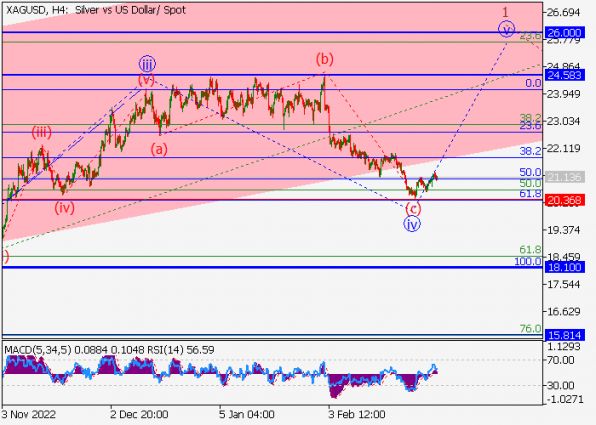
Task: Click the blue 100.0 Fibonacci label
Action: (x=528, y=261)
